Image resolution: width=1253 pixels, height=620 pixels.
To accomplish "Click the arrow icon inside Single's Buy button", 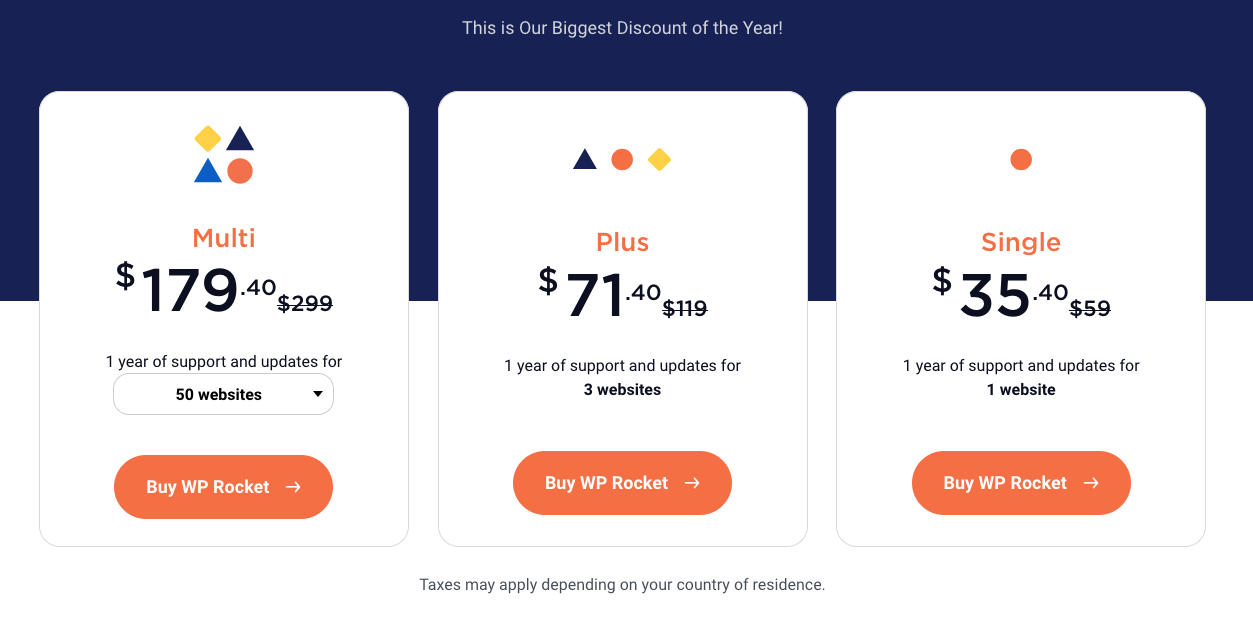I will [1090, 482].
